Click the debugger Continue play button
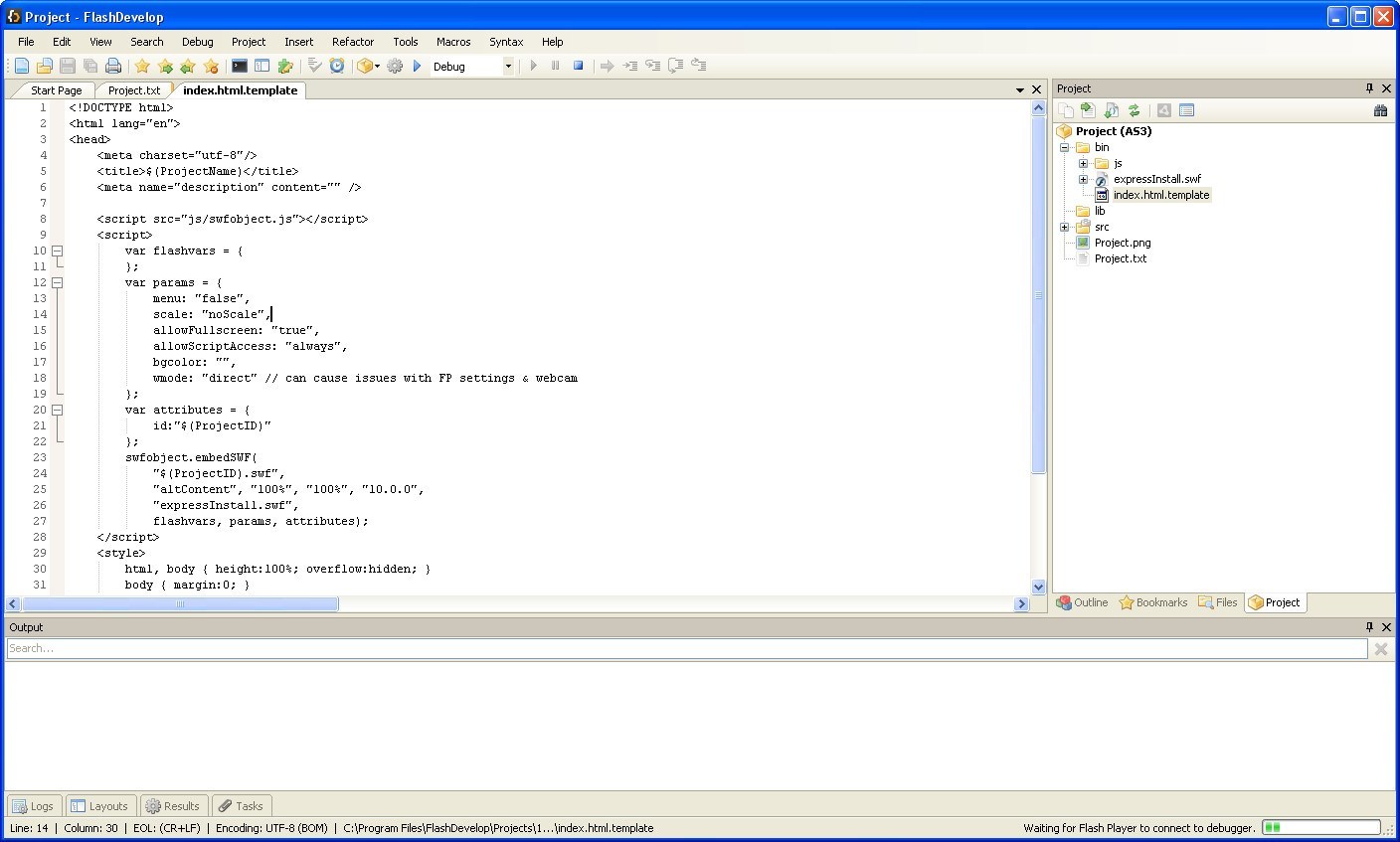Screen dimensions: 1400x842 click(x=533, y=66)
